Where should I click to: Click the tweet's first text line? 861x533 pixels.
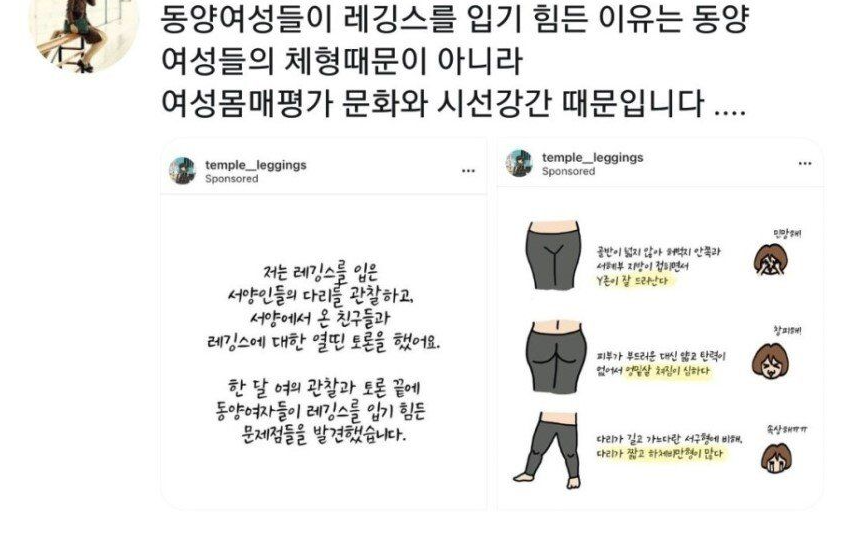point(455,20)
